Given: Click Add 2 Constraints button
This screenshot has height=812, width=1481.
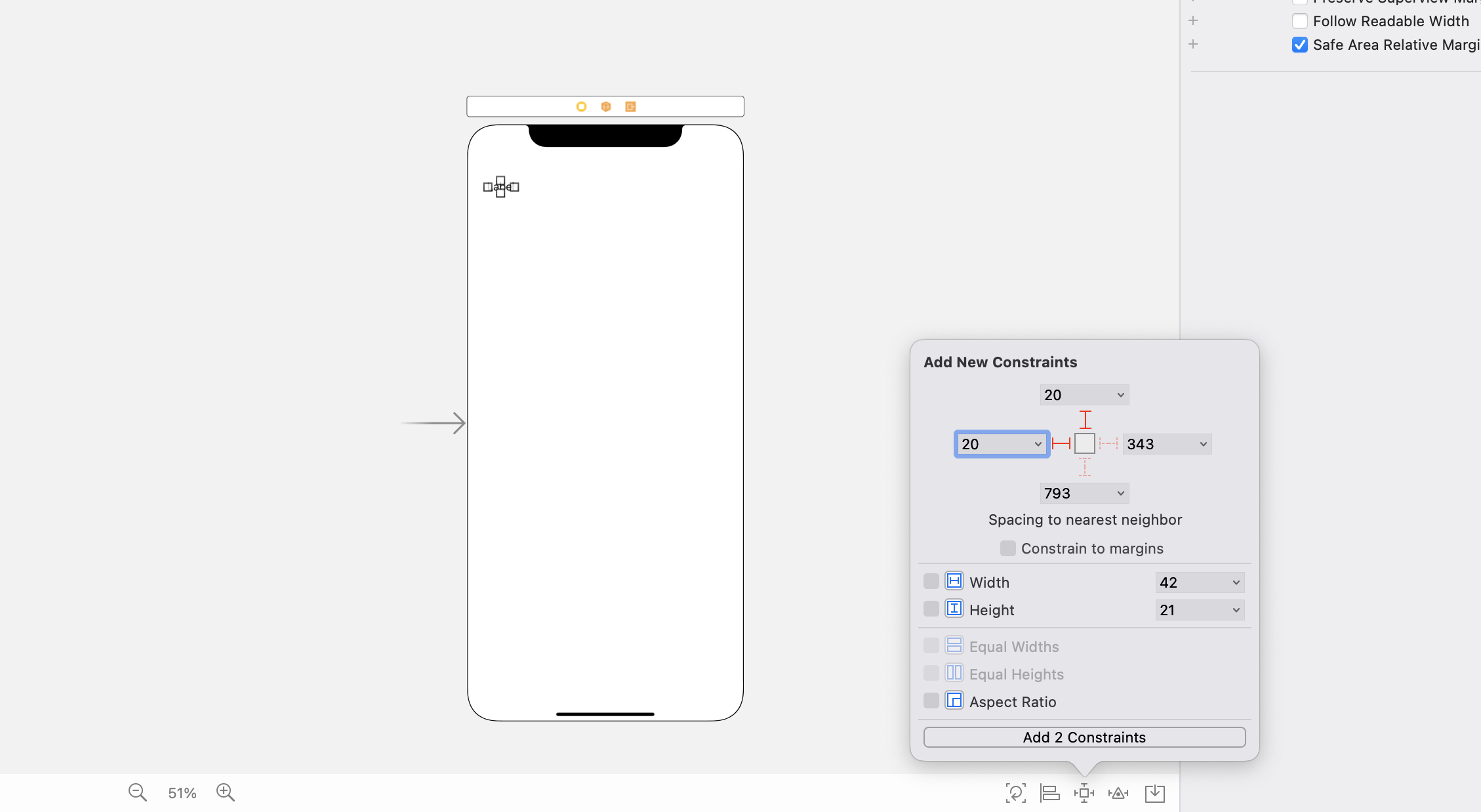Looking at the screenshot, I should tap(1084, 737).
